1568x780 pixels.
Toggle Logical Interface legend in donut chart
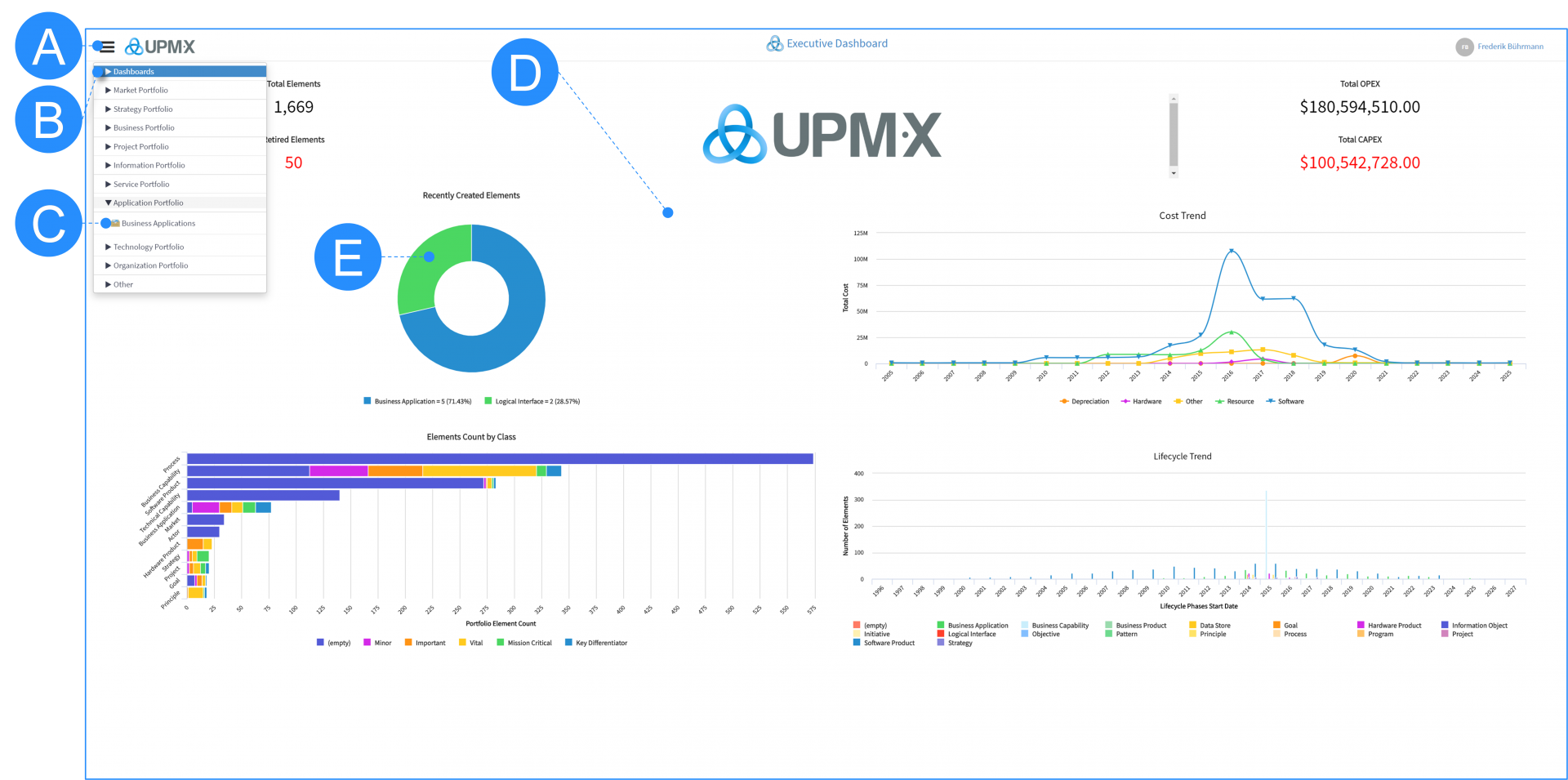click(532, 401)
